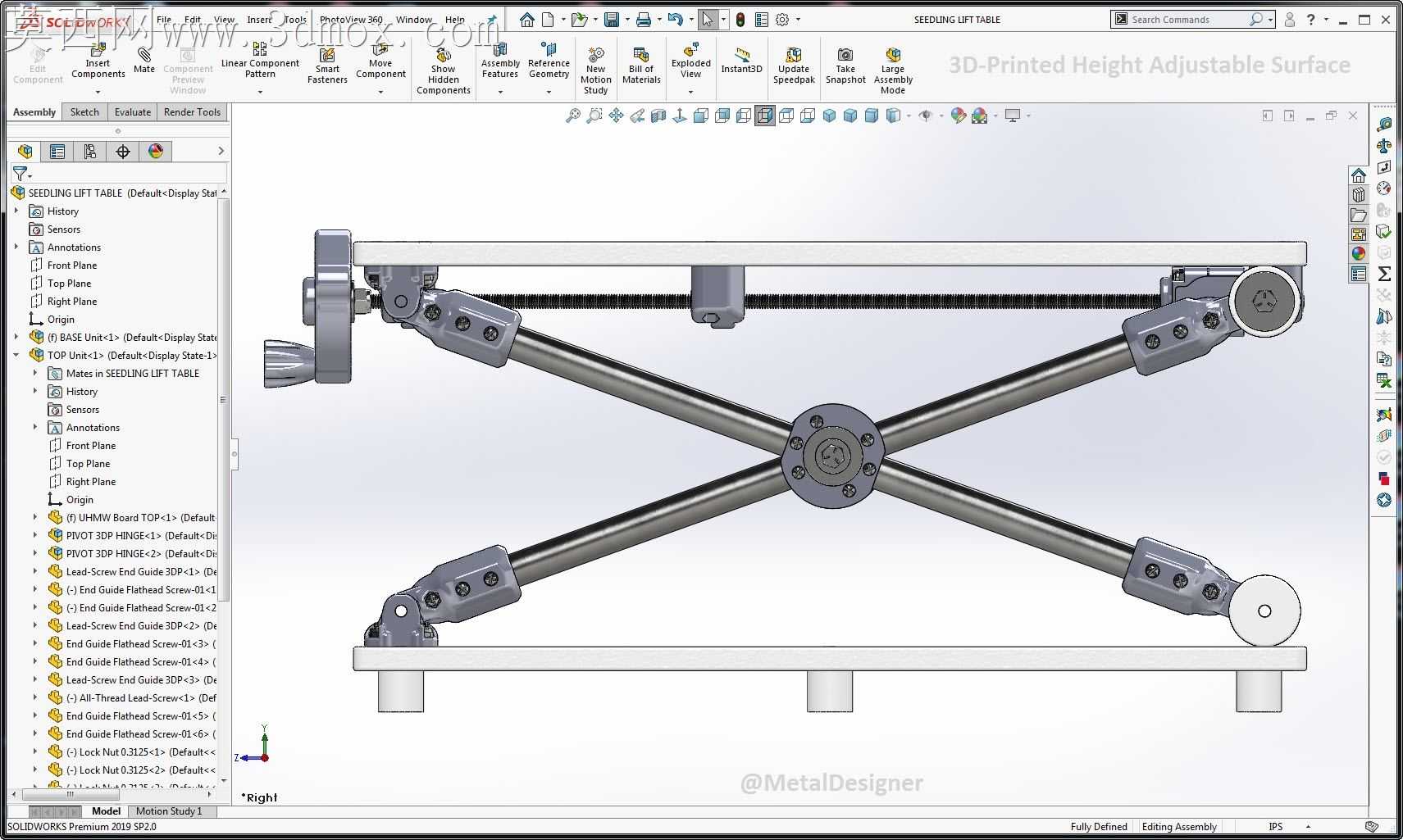
Task: Expand PIVOT 3DP HINGE<1> component
Action: coord(35,535)
